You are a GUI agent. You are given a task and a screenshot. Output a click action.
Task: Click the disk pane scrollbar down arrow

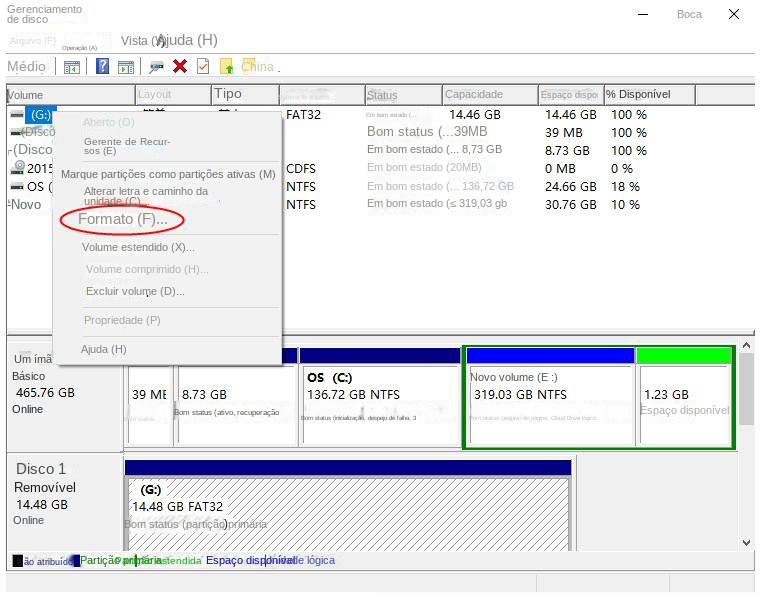(x=746, y=543)
